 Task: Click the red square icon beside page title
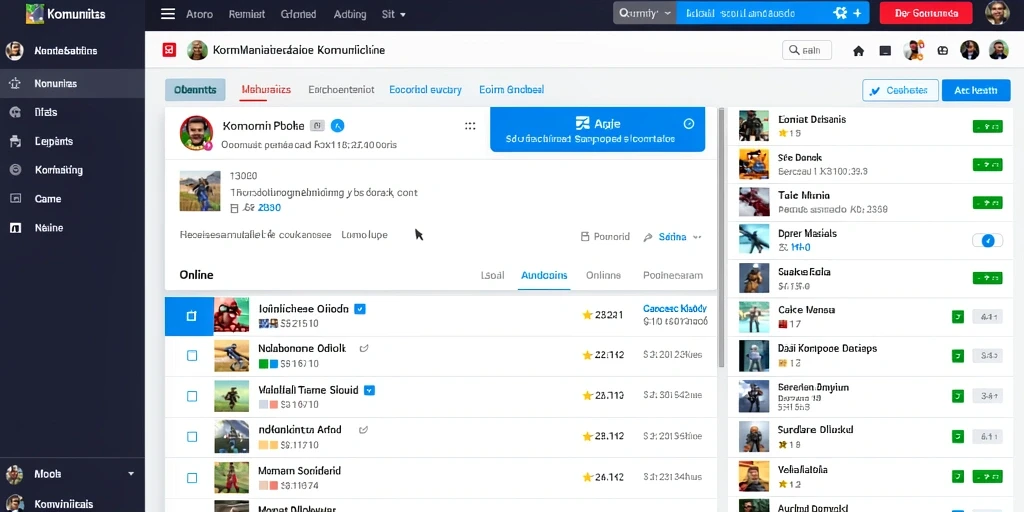[169, 50]
